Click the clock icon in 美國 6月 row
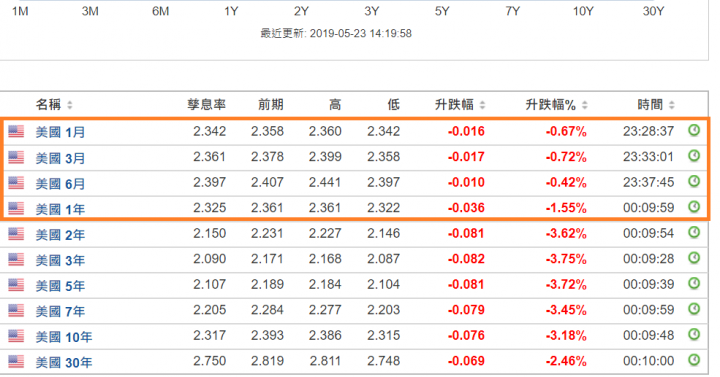This screenshot has height=377, width=720. 694,182
